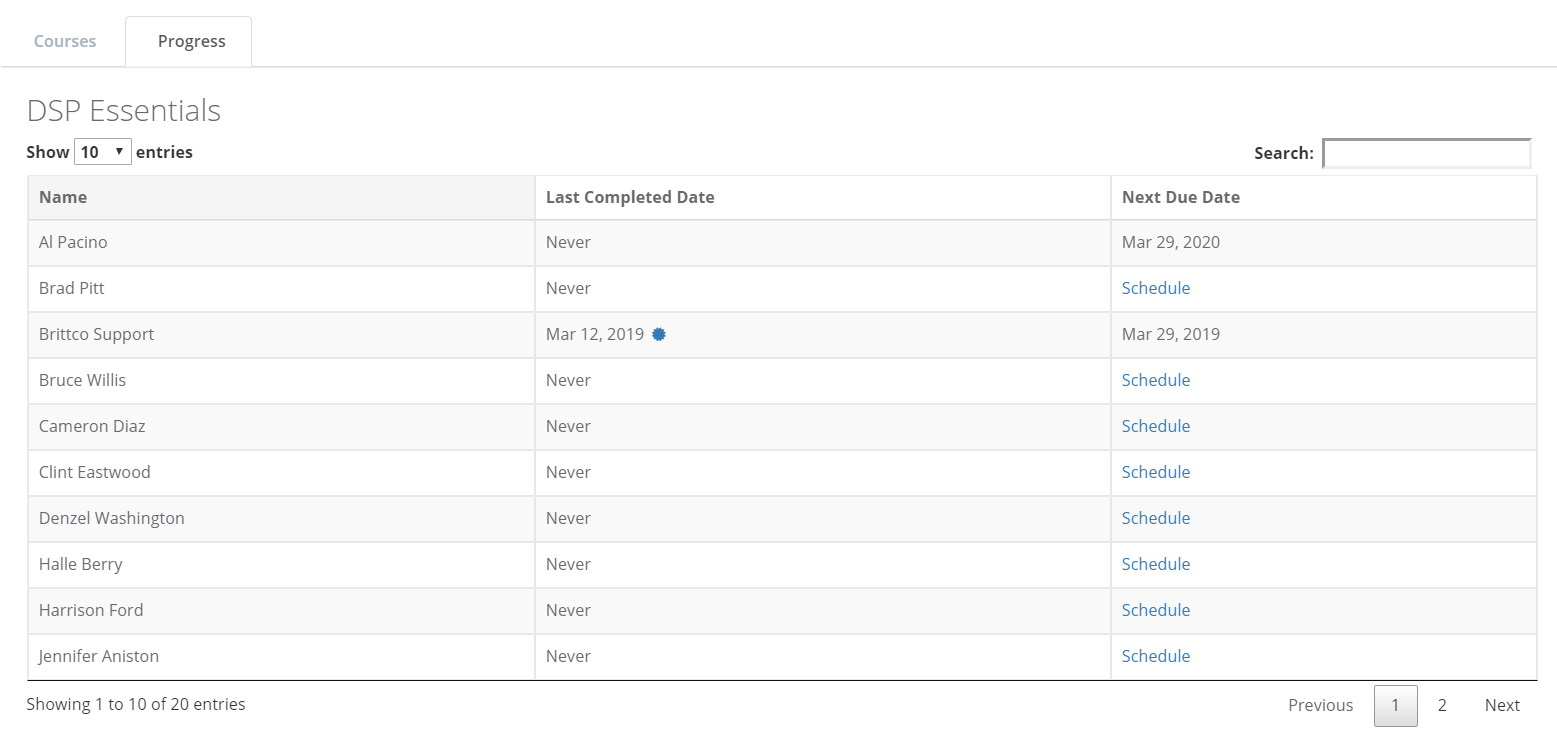Open Schedule link for Bruce Willis
The image size is (1557, 738).
[1155, 380]
